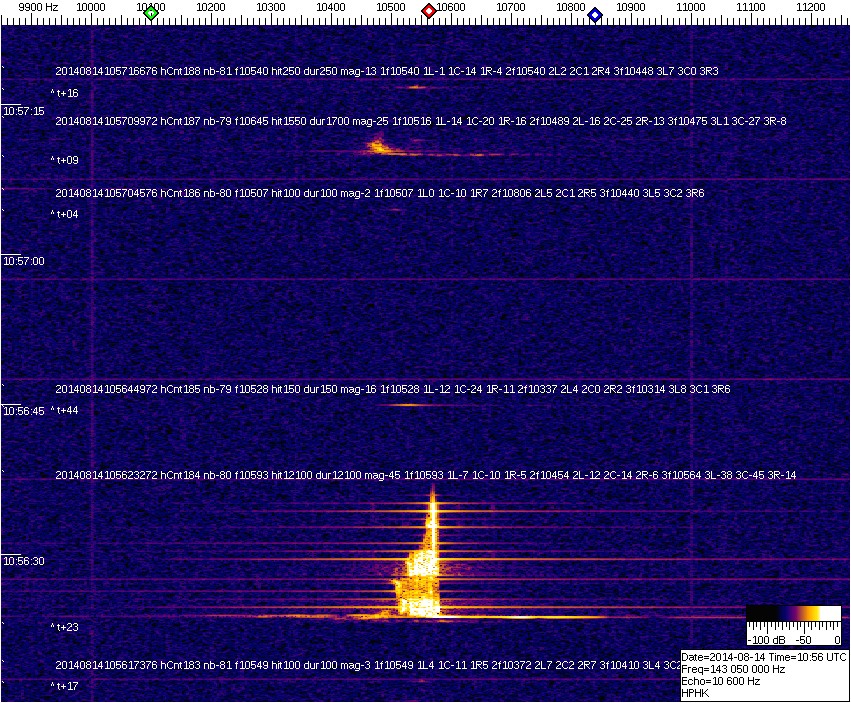Screen dimensions: 851x703
Task: Select the 10:56:45 time label
Action: coord(24,411)
